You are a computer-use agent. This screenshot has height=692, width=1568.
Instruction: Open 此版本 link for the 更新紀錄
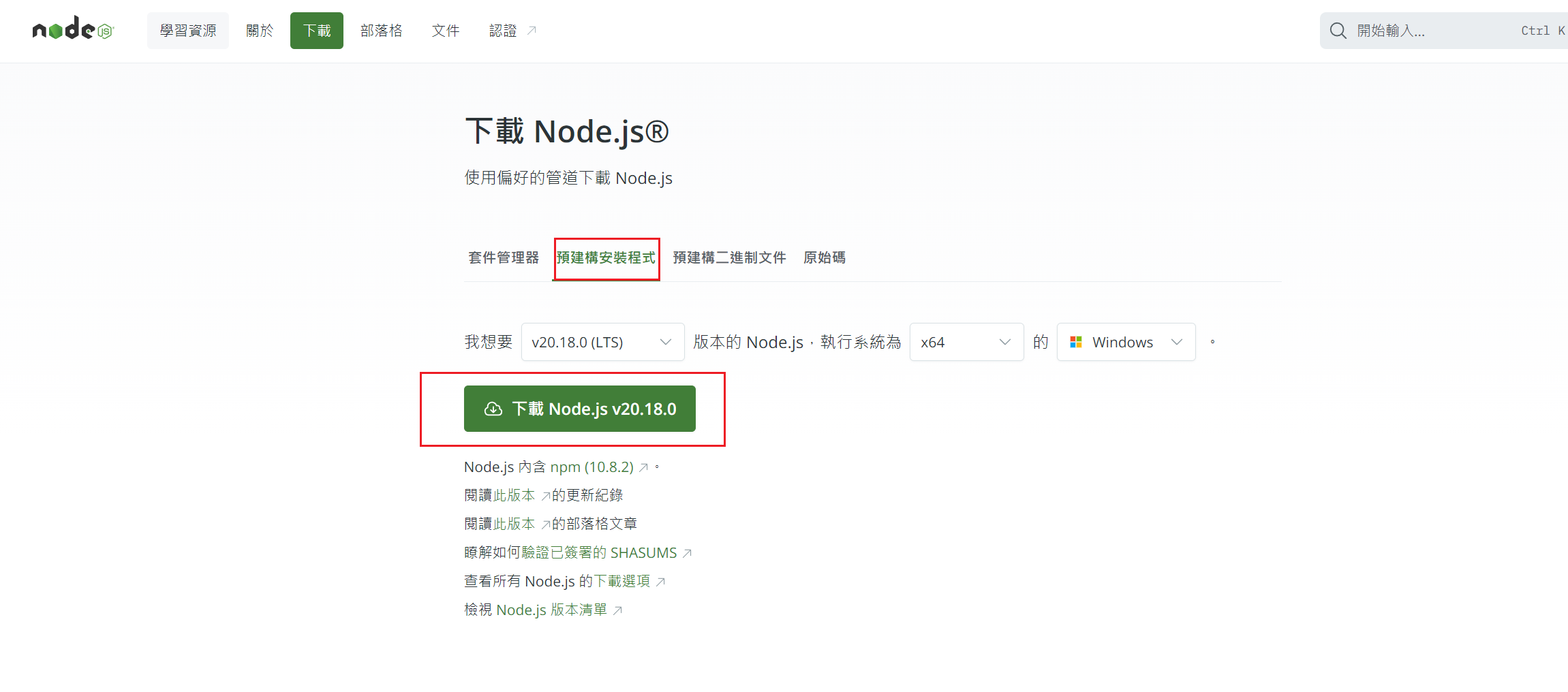click(514, 496)
